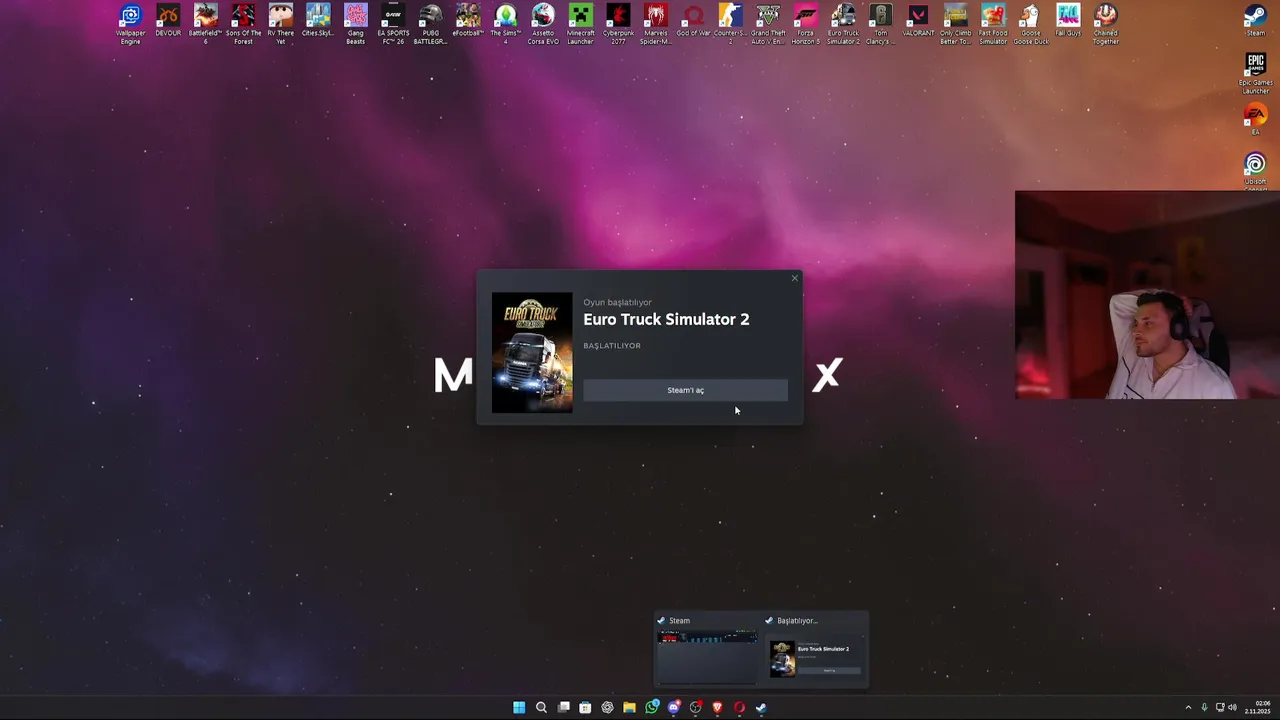The height and width of the screenshot is (720, 1280).
Task: Select the Steam desktop shortcut at top right
Action: tap(1255, 22)
